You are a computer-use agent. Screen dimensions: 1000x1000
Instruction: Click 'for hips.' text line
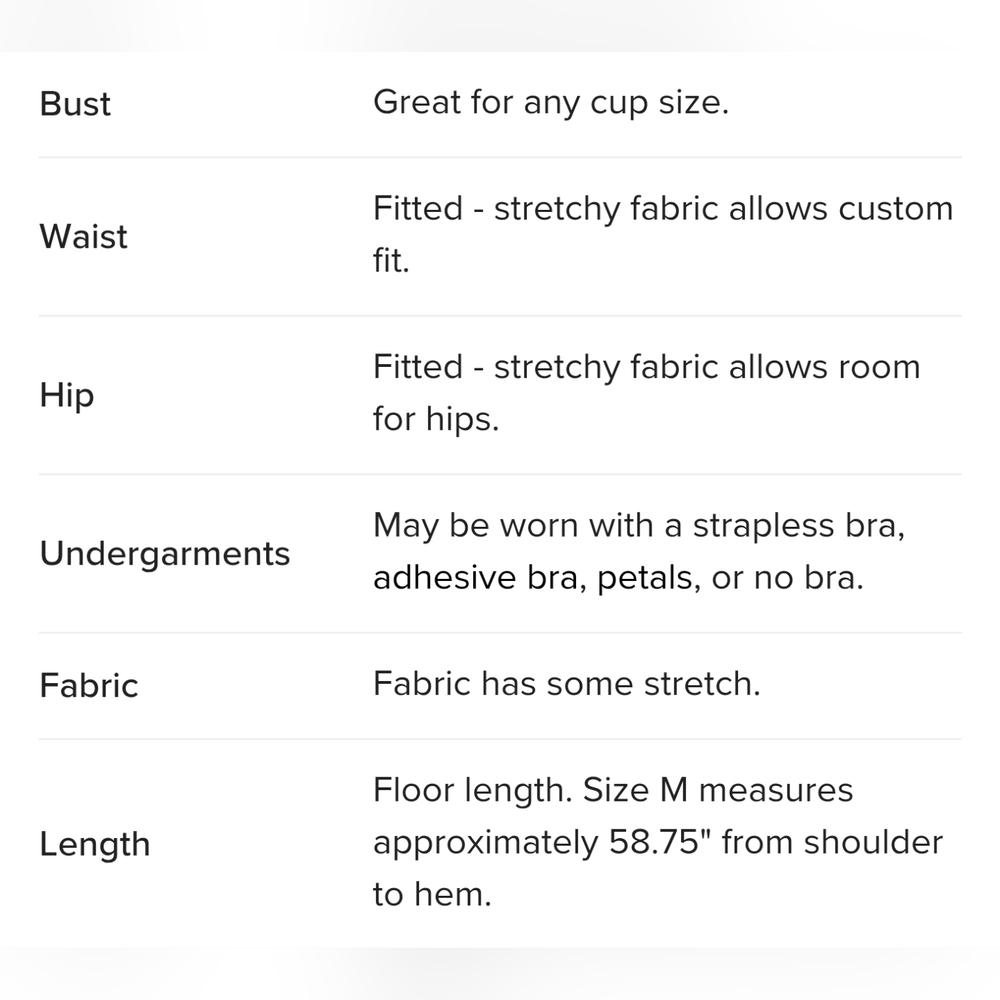(436, 419)
